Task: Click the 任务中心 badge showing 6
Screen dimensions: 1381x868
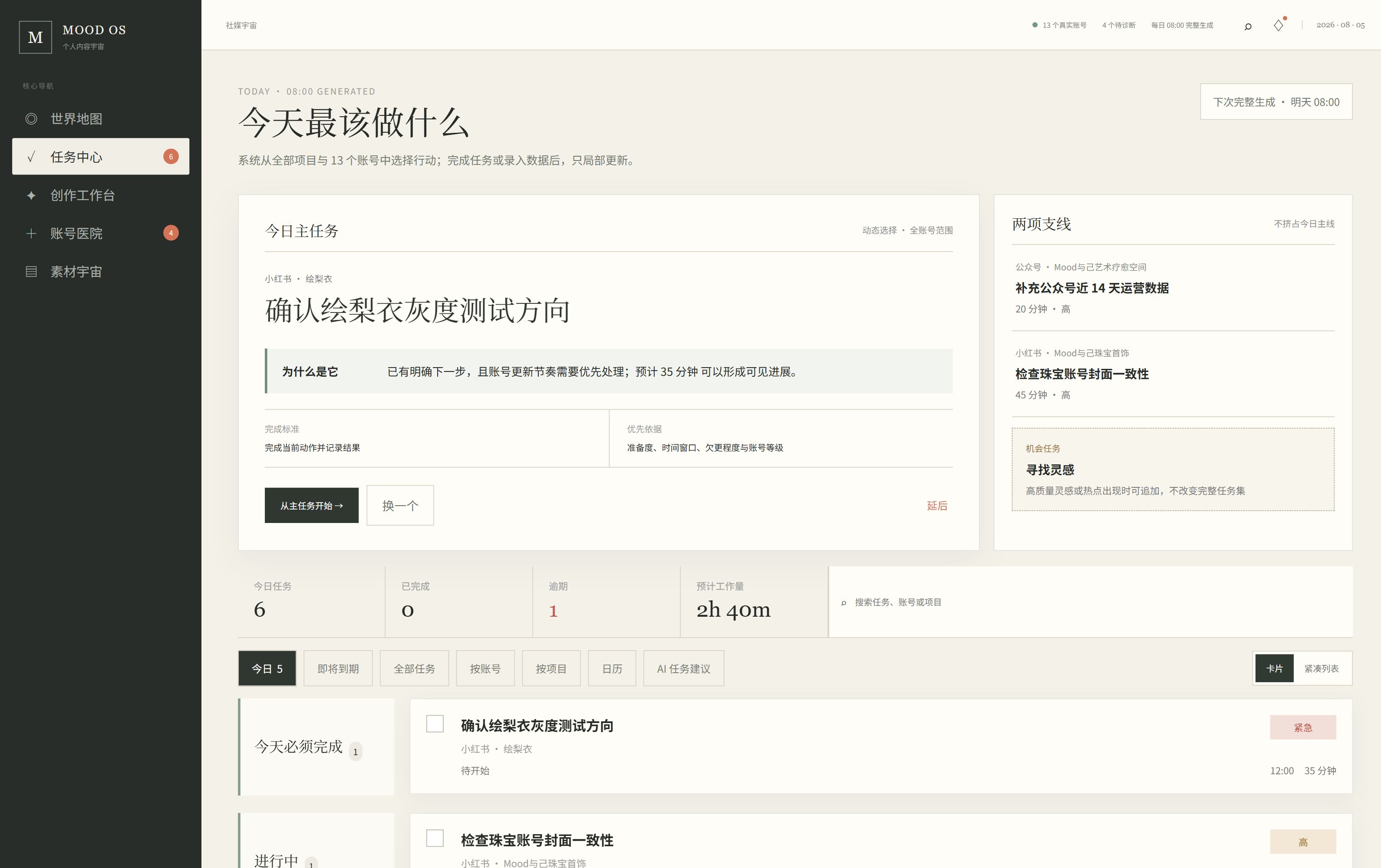Action: click(x=171, y=157)
